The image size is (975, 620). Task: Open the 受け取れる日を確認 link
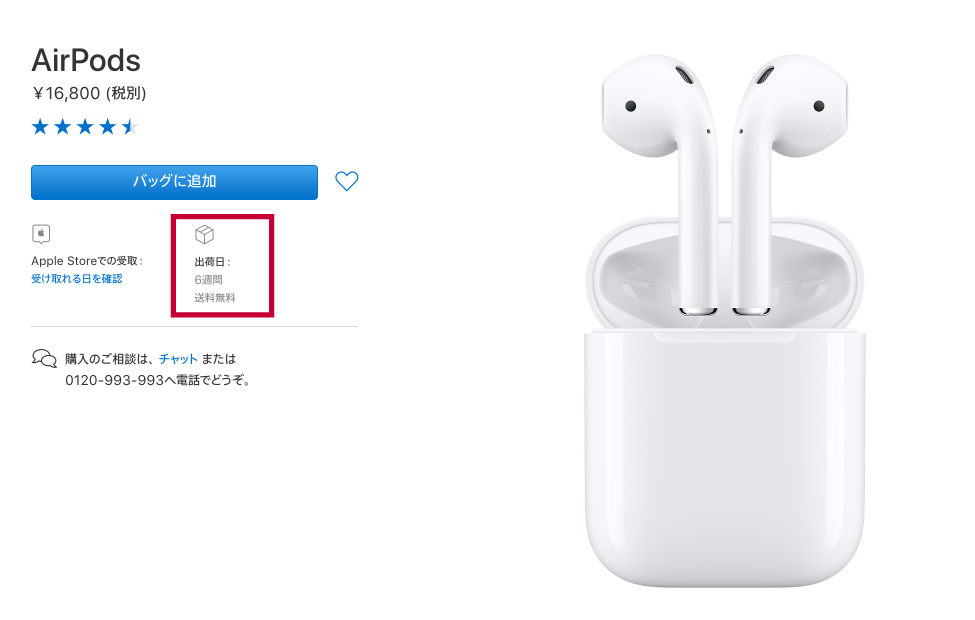tap(76, 279)
